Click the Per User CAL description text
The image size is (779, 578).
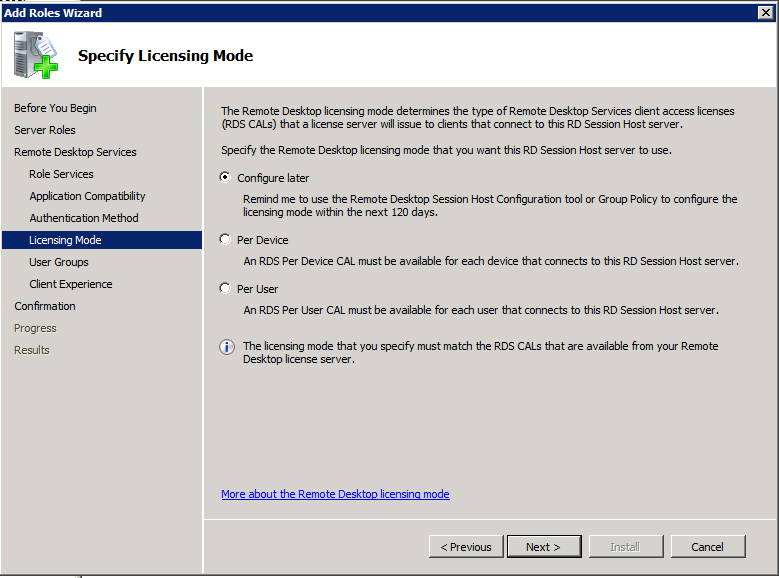click(481, 310)
